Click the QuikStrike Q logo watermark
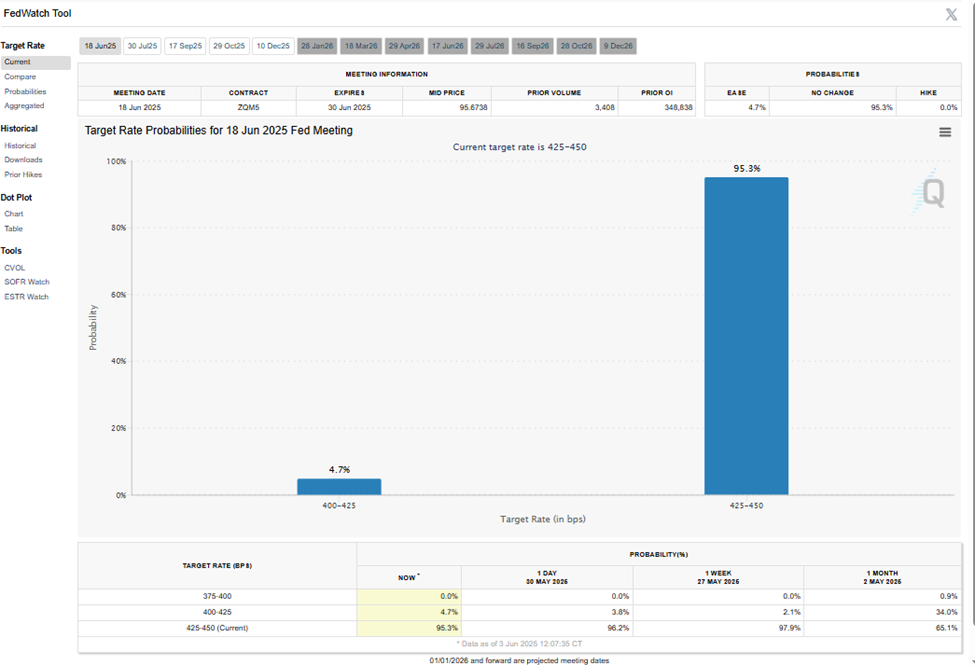Screen dimensions: 975x665 (x=931, y=192)
